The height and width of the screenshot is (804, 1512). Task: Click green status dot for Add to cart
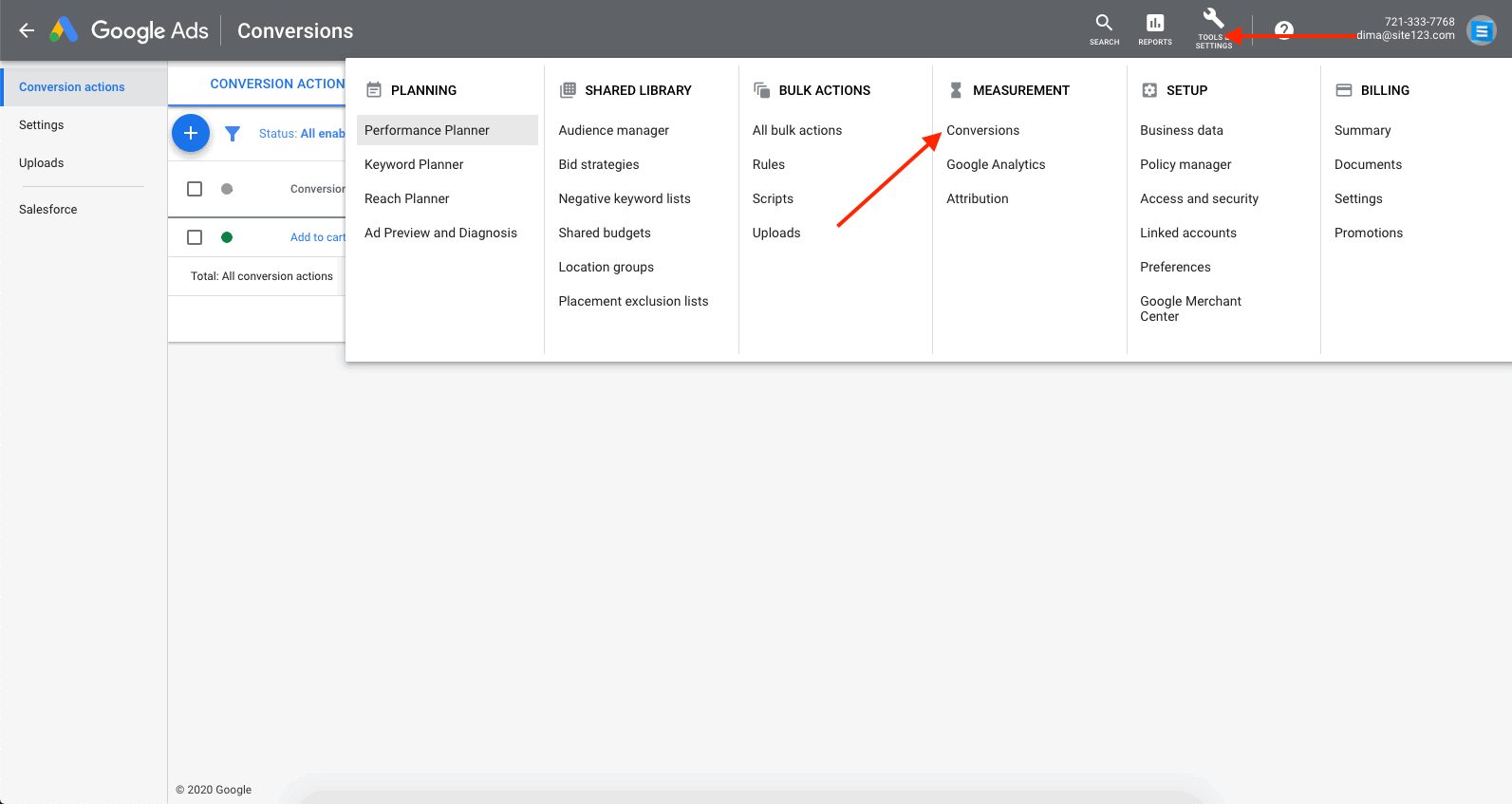(227, 237)
